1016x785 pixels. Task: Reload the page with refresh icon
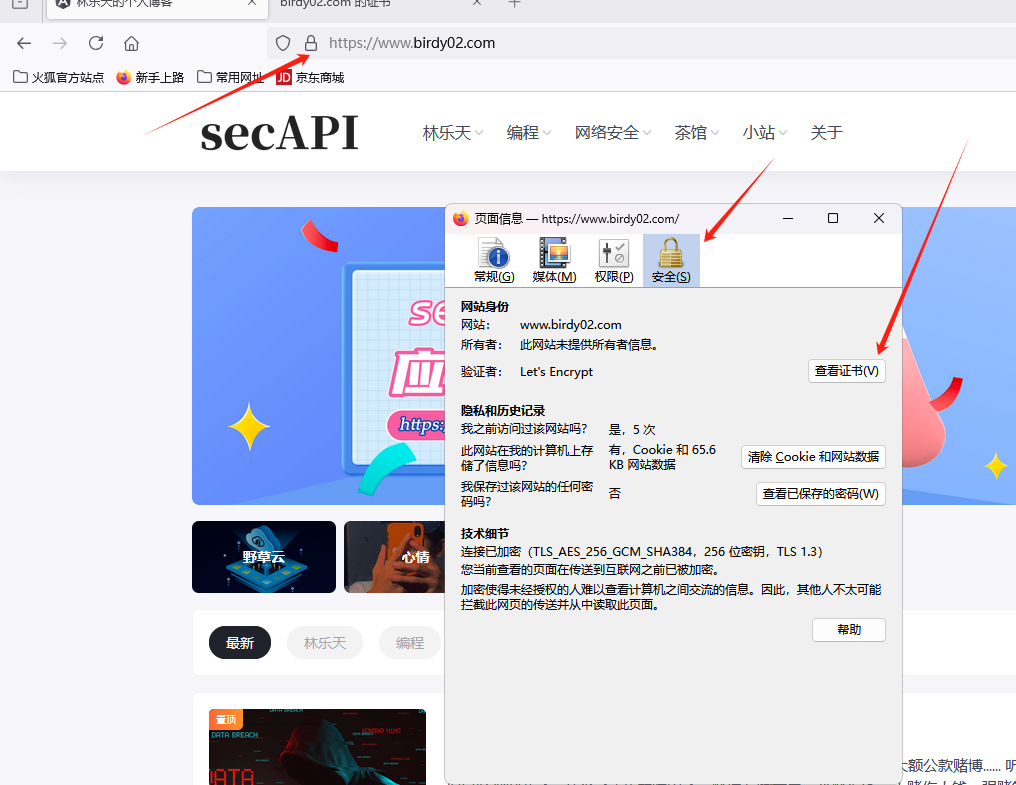[x=96, y=43]
